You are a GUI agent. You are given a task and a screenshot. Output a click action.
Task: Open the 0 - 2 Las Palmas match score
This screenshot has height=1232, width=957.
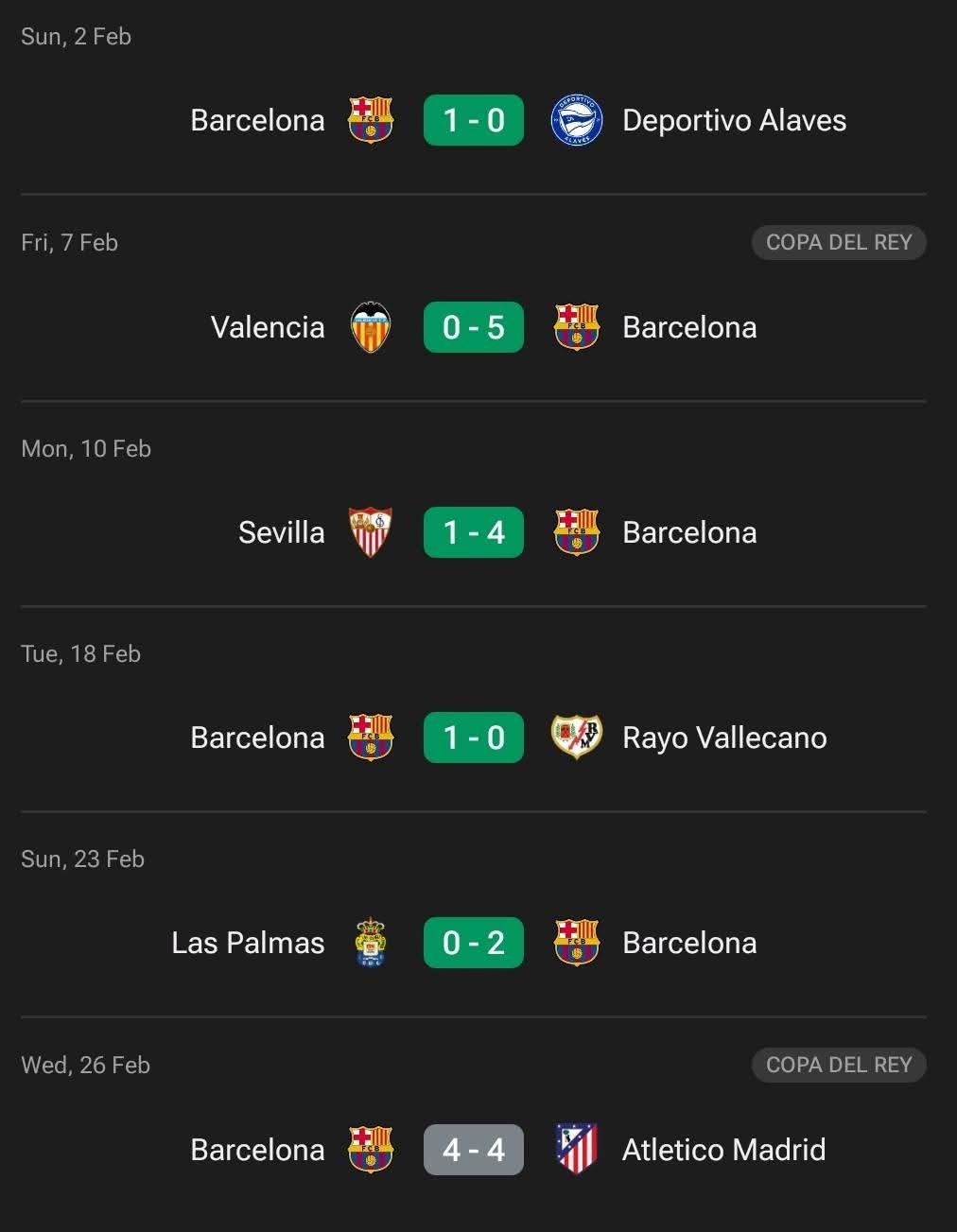[x=474, y=943]
